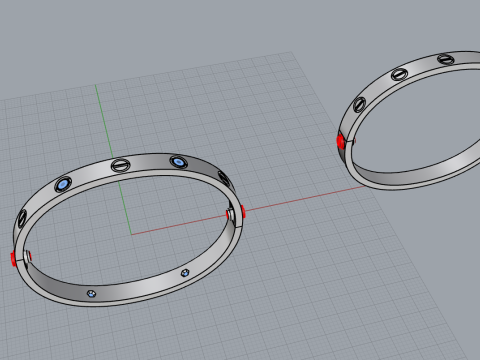This screenshot has height=360, width=480.
Task: Select the red hinge pin on the left bracelet's left edge
Action: [14, 259]
